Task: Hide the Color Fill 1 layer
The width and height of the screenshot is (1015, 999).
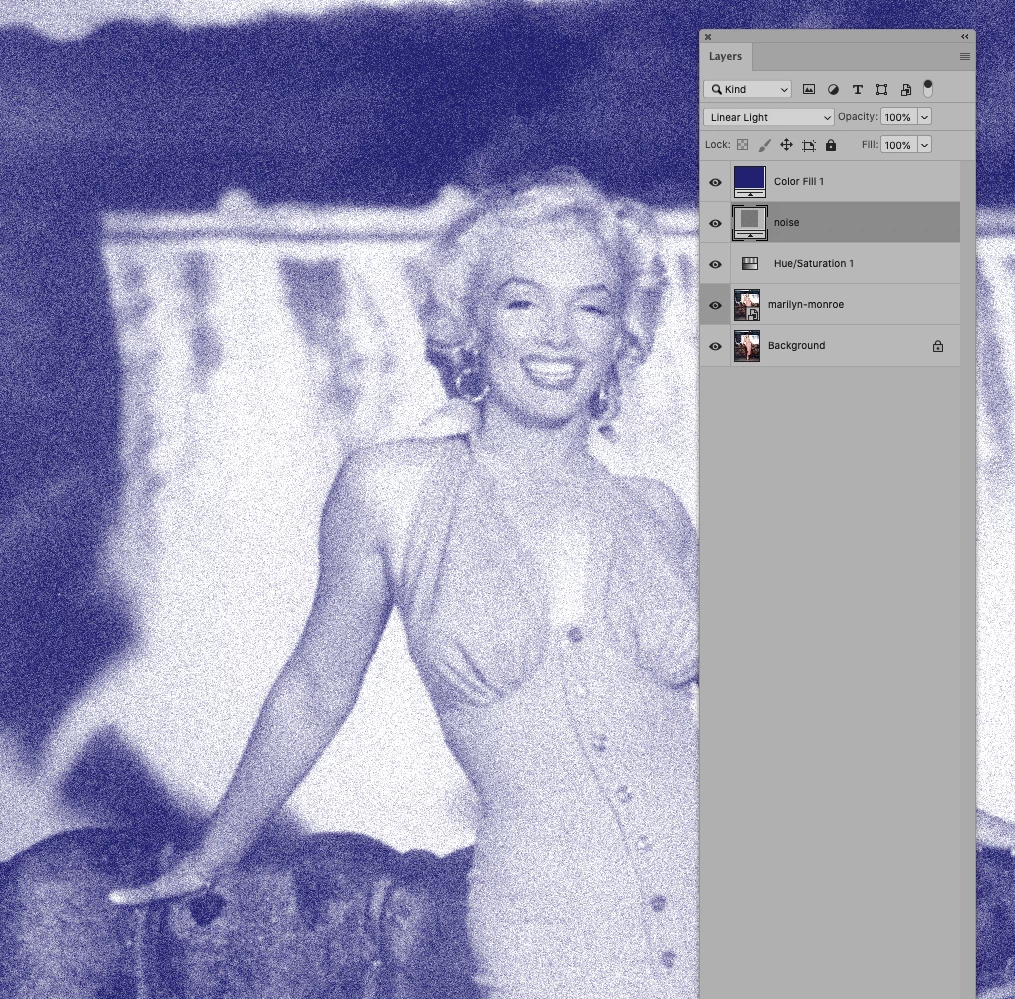Action: [715, 182]
